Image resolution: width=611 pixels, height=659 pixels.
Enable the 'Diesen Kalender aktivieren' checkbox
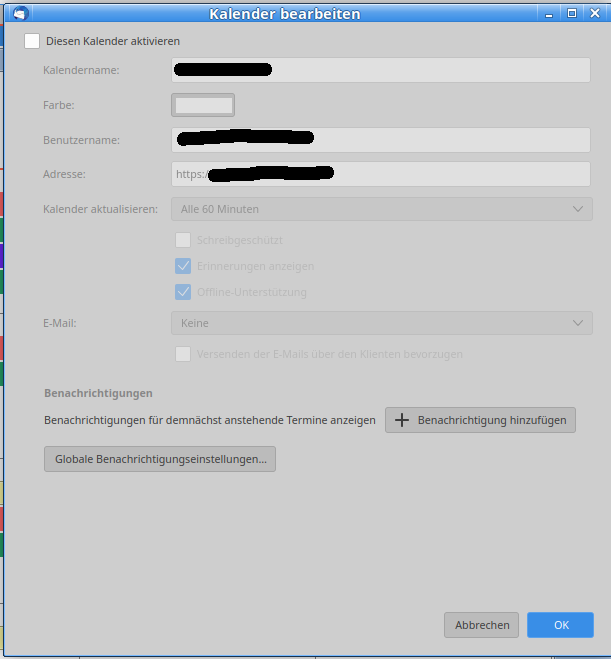32,41
